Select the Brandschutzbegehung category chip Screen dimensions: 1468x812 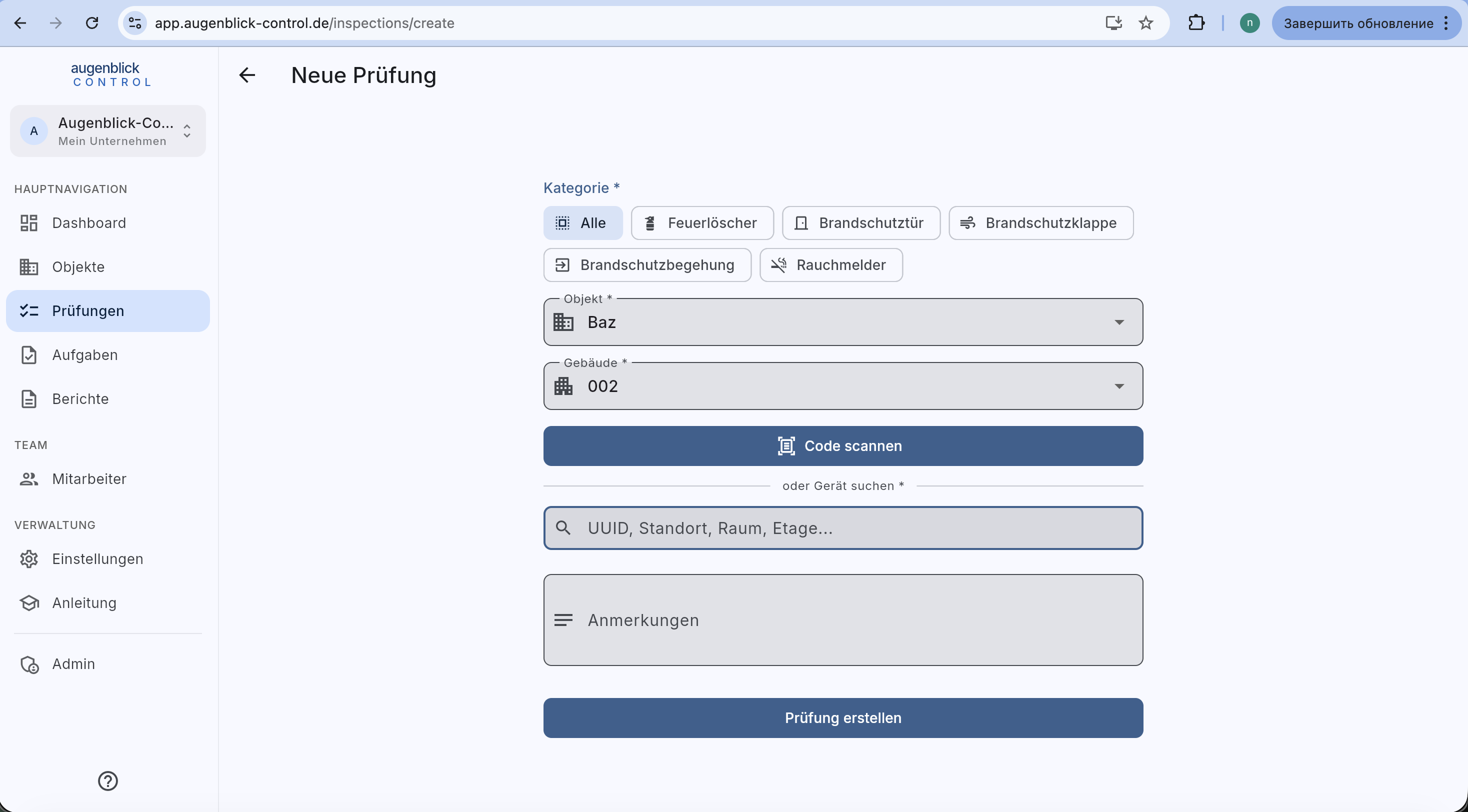(647, 265)
